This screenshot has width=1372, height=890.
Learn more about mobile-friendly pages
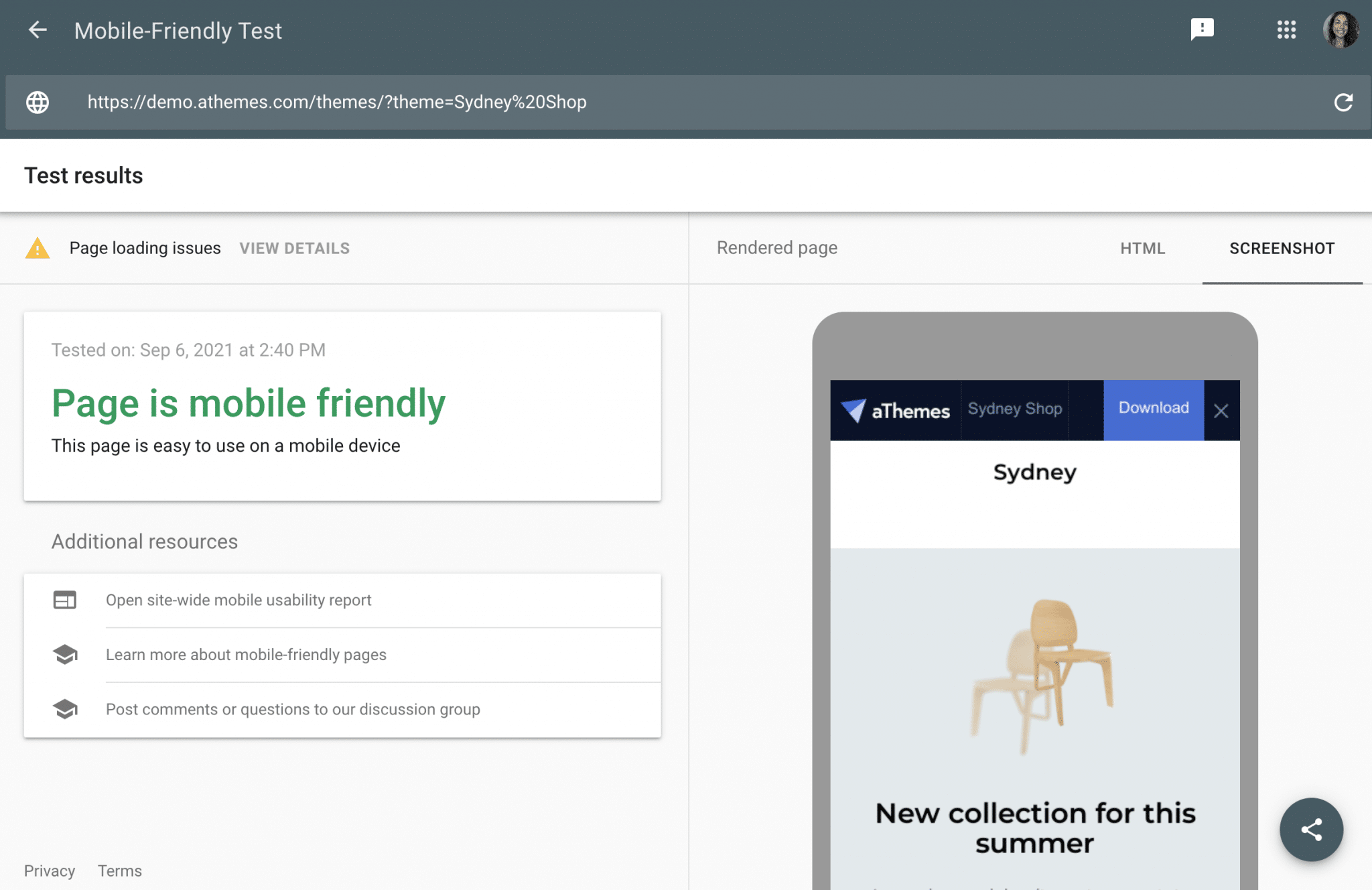point(247,655)
